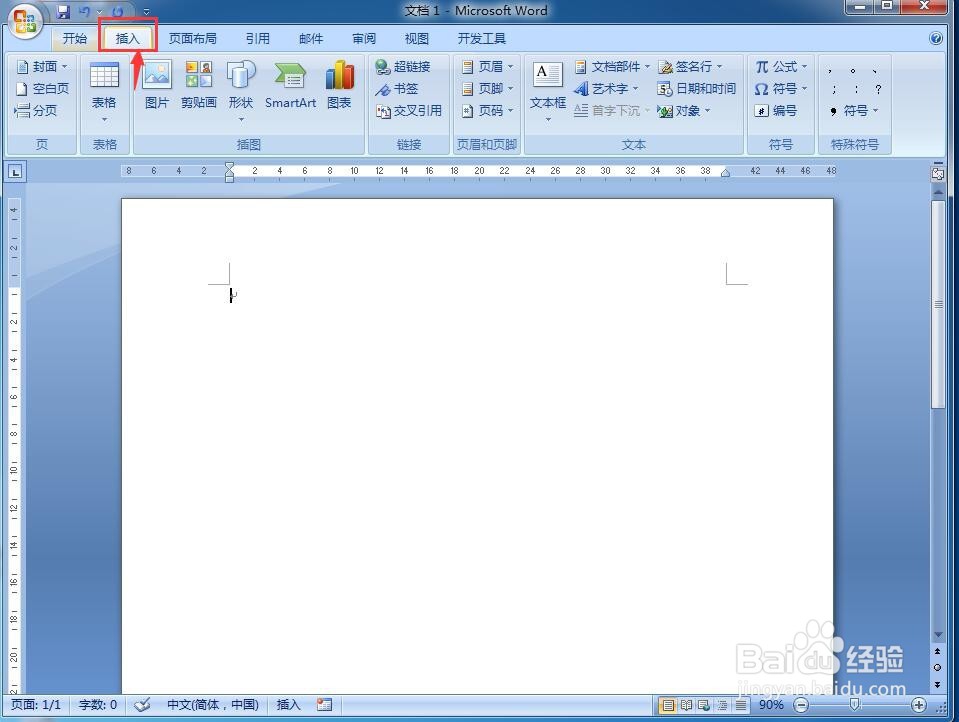Image resolution: width=959 pixels, height=722 pixels.
Task: Check spelling and proofing status icon
Action: [x=143, y=705]
